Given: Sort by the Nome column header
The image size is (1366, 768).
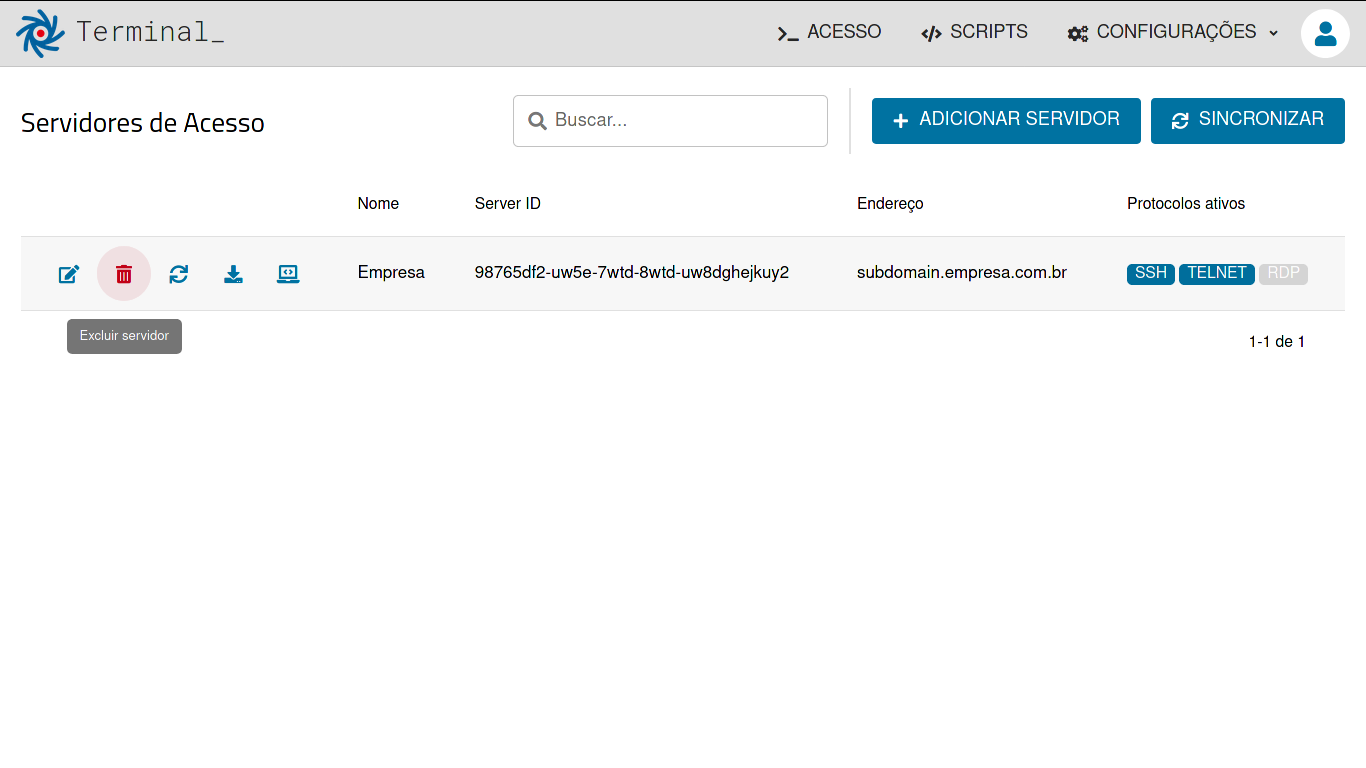Looking at the screenshot, I should pos(378,204).
